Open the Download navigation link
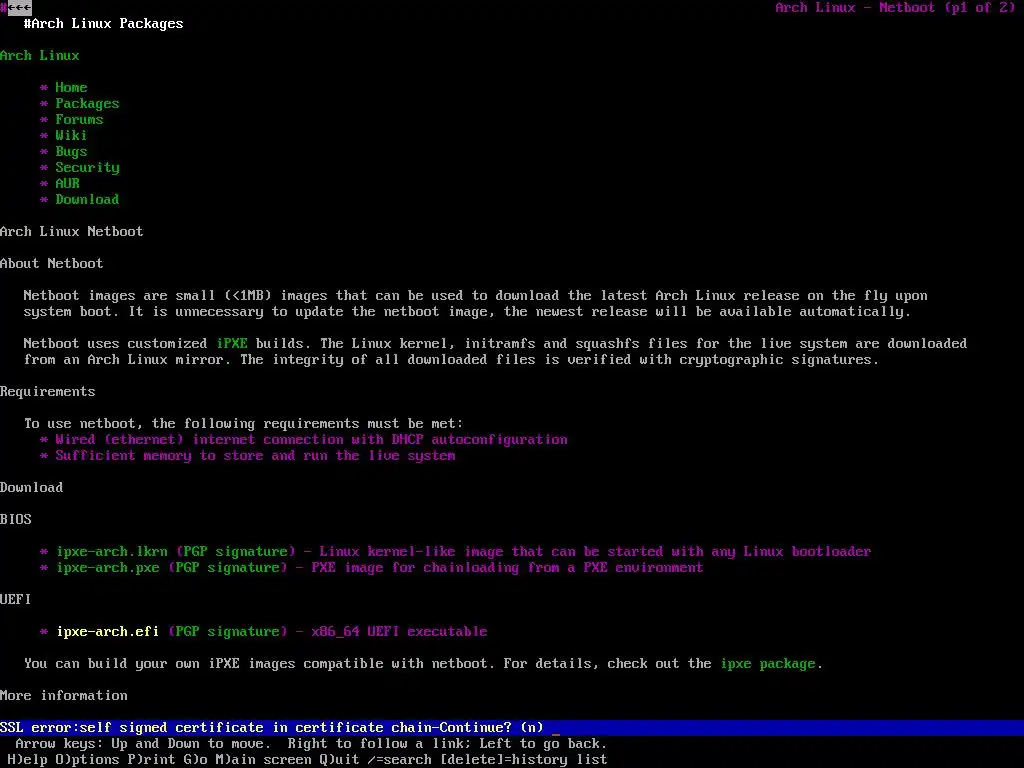Screen dimensions: 1024x768 (88, 199)
